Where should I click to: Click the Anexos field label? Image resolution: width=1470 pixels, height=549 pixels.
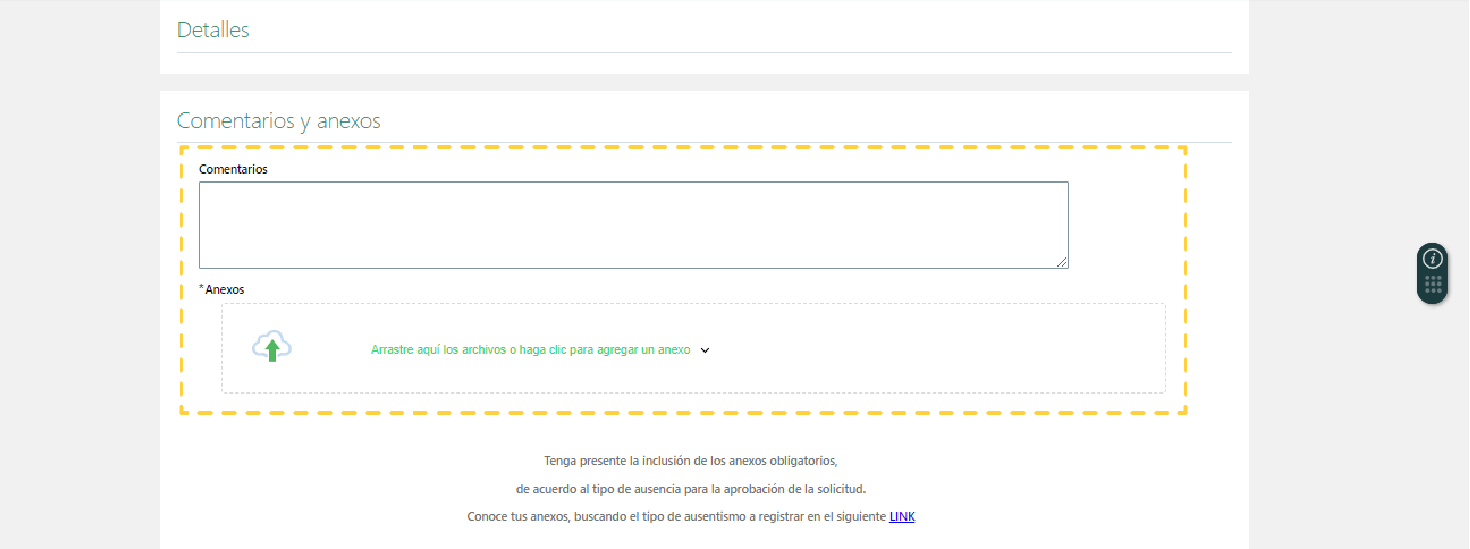[225, 290]
